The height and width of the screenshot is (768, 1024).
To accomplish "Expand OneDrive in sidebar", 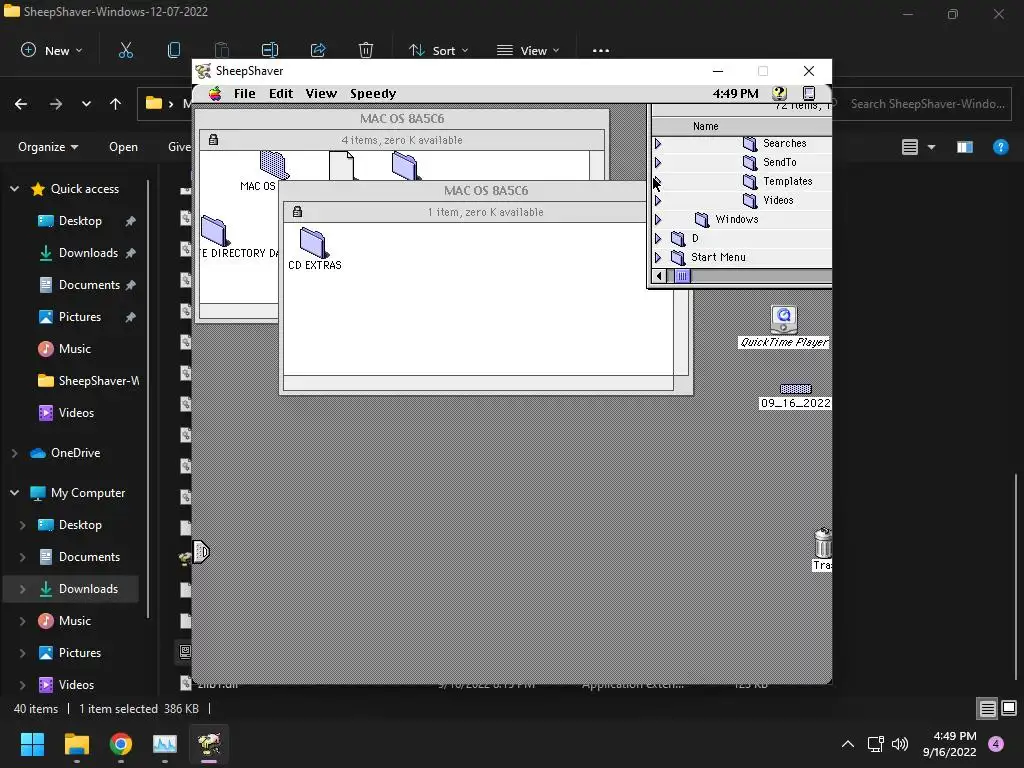I will point(14,453).
